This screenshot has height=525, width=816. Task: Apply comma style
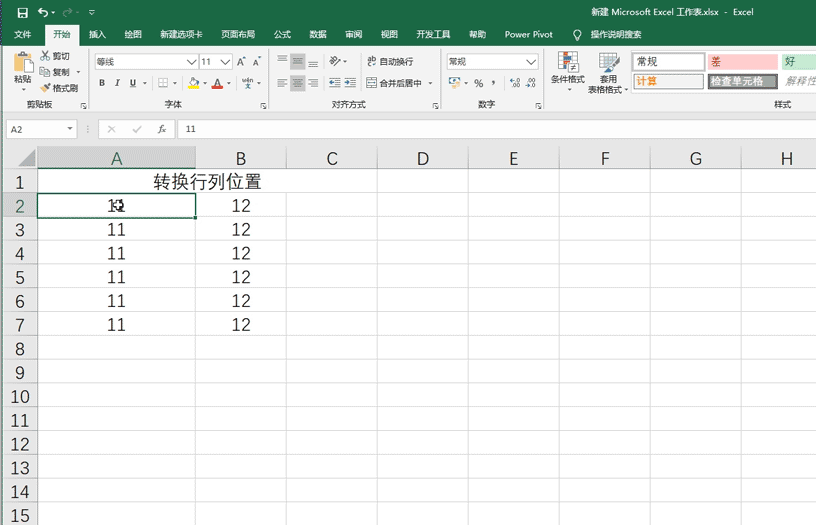tap(493, 83)
